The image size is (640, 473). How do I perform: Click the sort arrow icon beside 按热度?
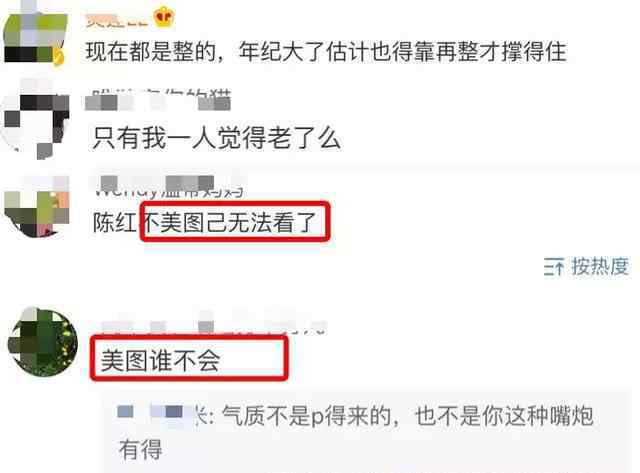coord(554,267)
